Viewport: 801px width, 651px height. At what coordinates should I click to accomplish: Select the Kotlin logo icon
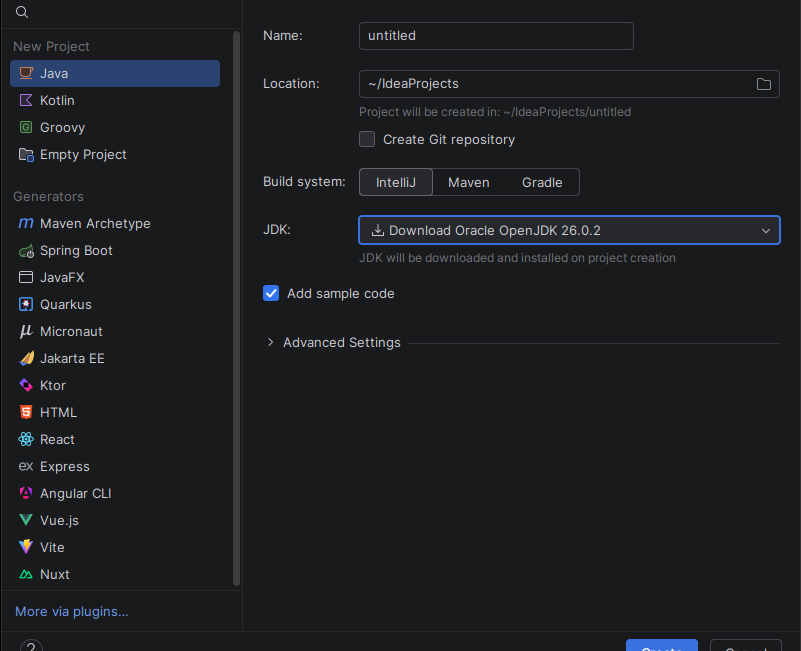pyautogui.click(x=26, y=100)
